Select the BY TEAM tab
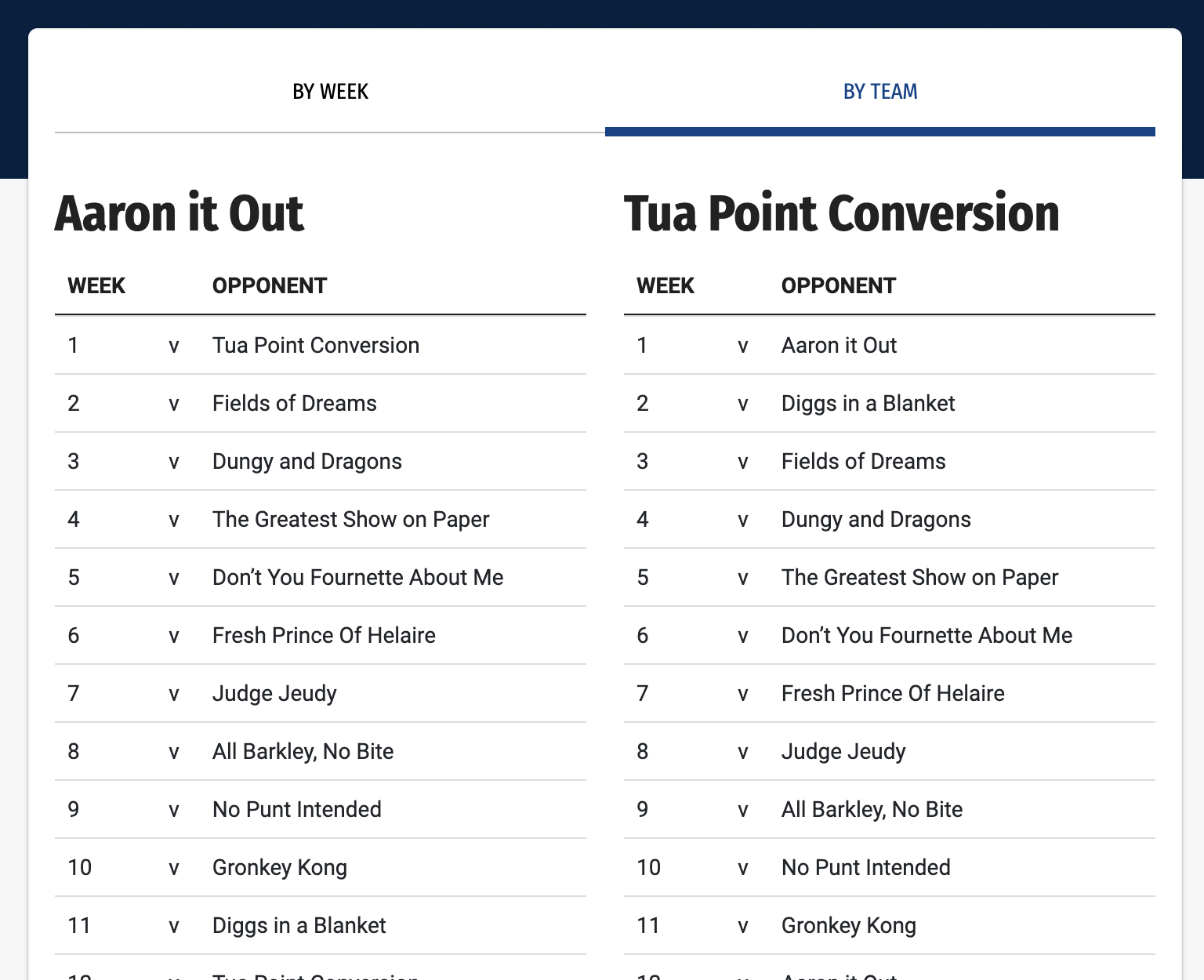Image resolution: width=1204 pixels, height=980 pixels. coord(879,92)
